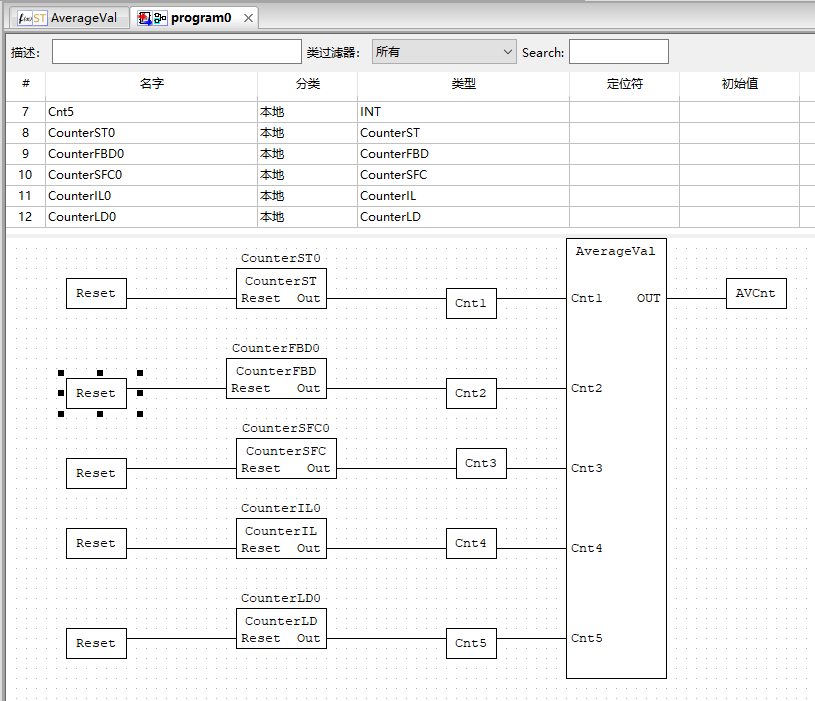Click the CounterST0 function block
The image size is (815, 701).
[x=281, y=289]
